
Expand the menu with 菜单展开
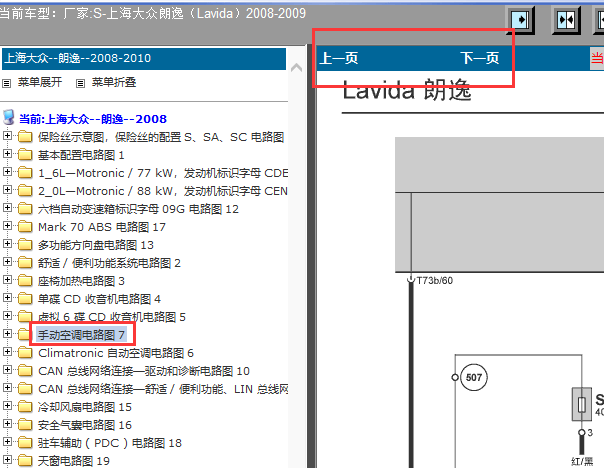point(40,82)
